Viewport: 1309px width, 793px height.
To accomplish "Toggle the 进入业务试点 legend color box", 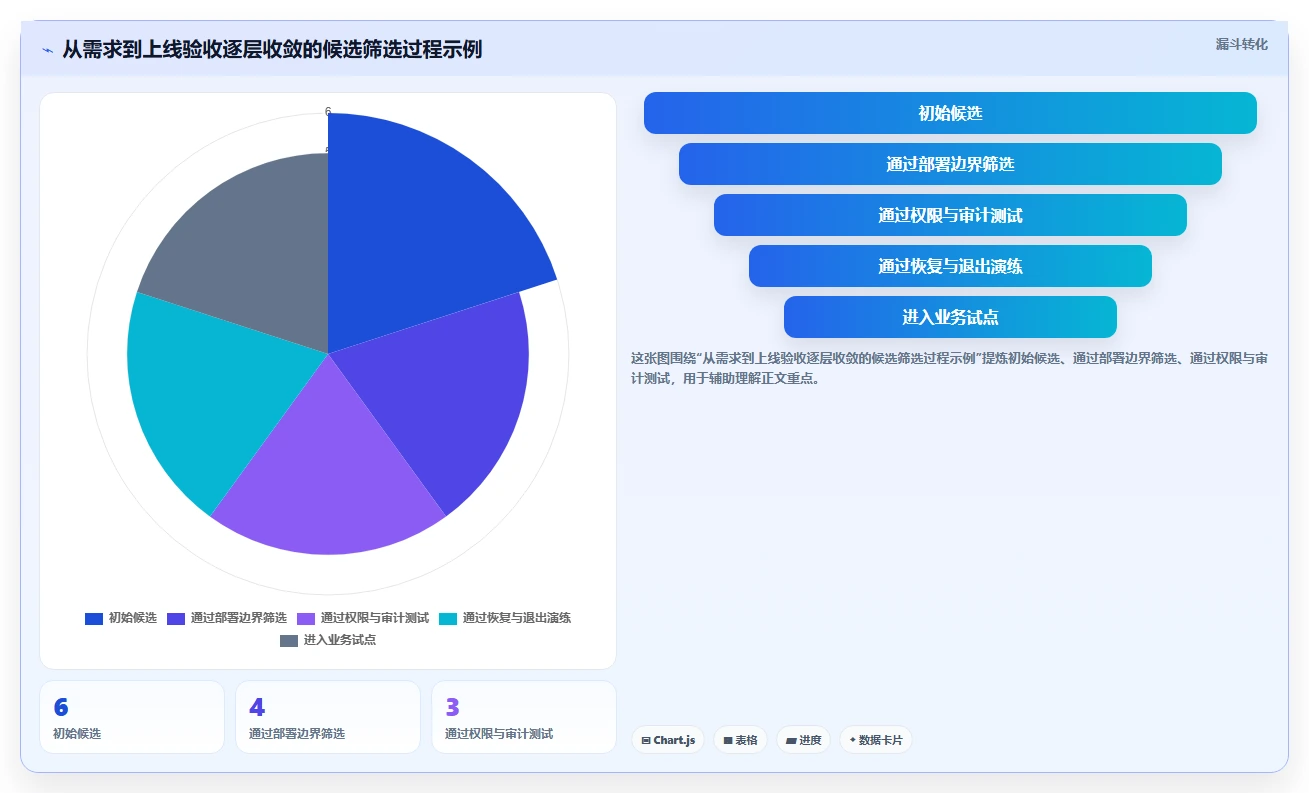I will (289, 640).
